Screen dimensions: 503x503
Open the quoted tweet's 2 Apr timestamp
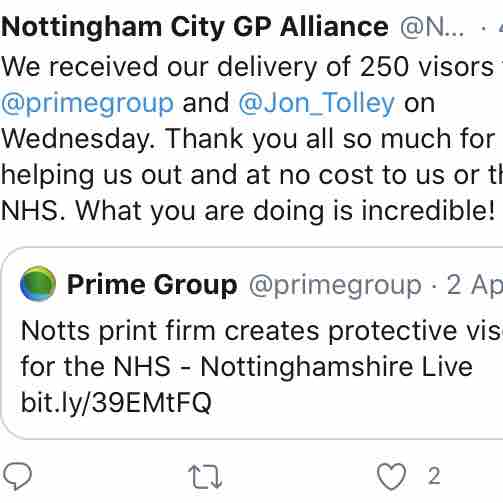pyautogui.click(x=475, y=285)
